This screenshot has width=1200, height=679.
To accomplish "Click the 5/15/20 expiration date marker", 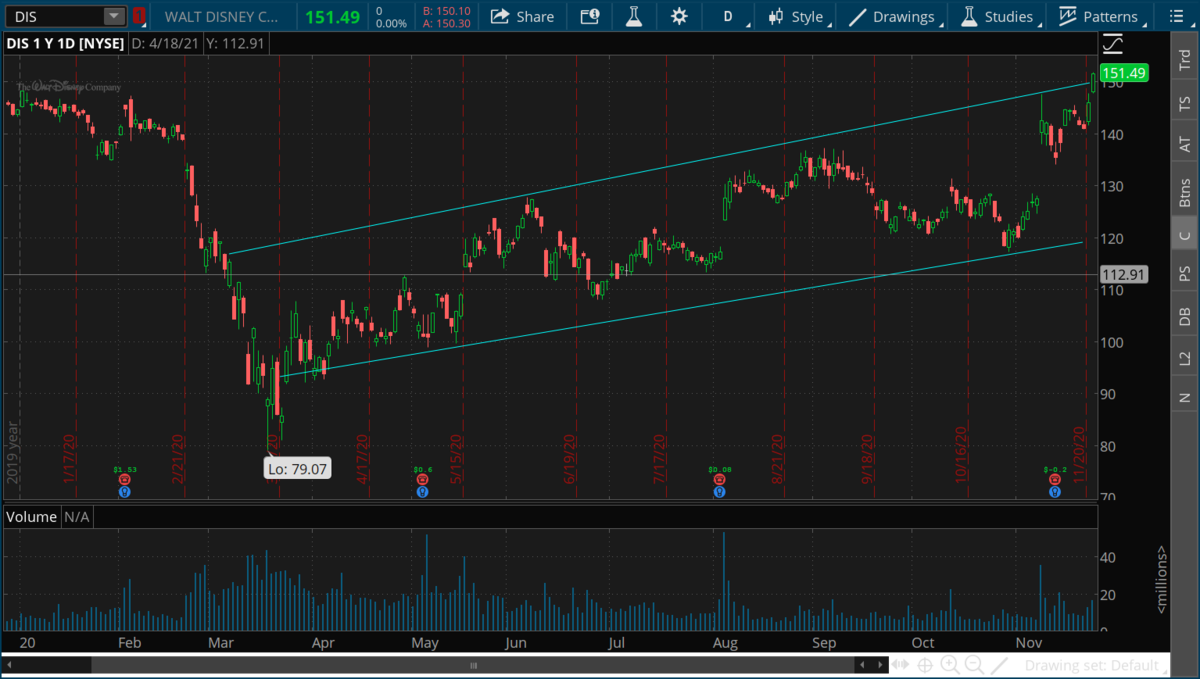I will coord(457,459).
